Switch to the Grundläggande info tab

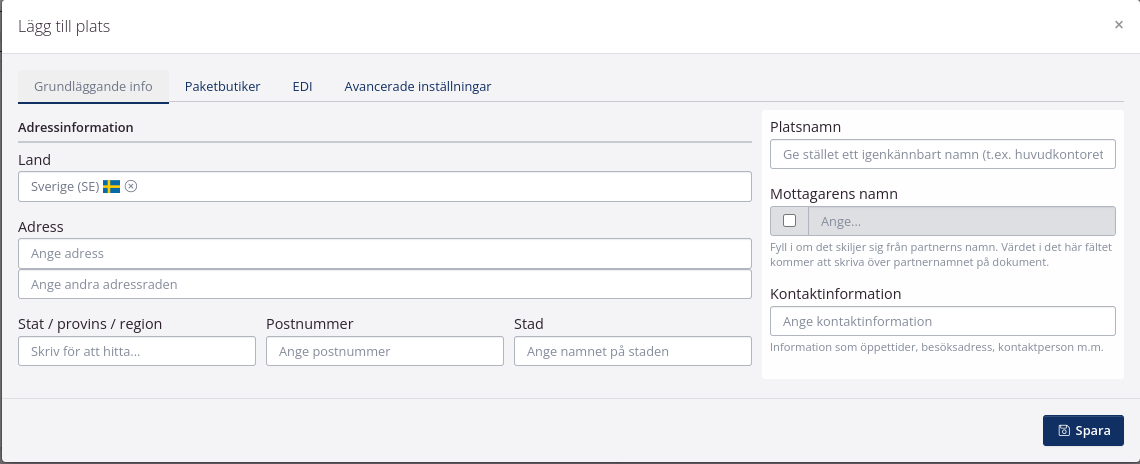tap(93, 87)
